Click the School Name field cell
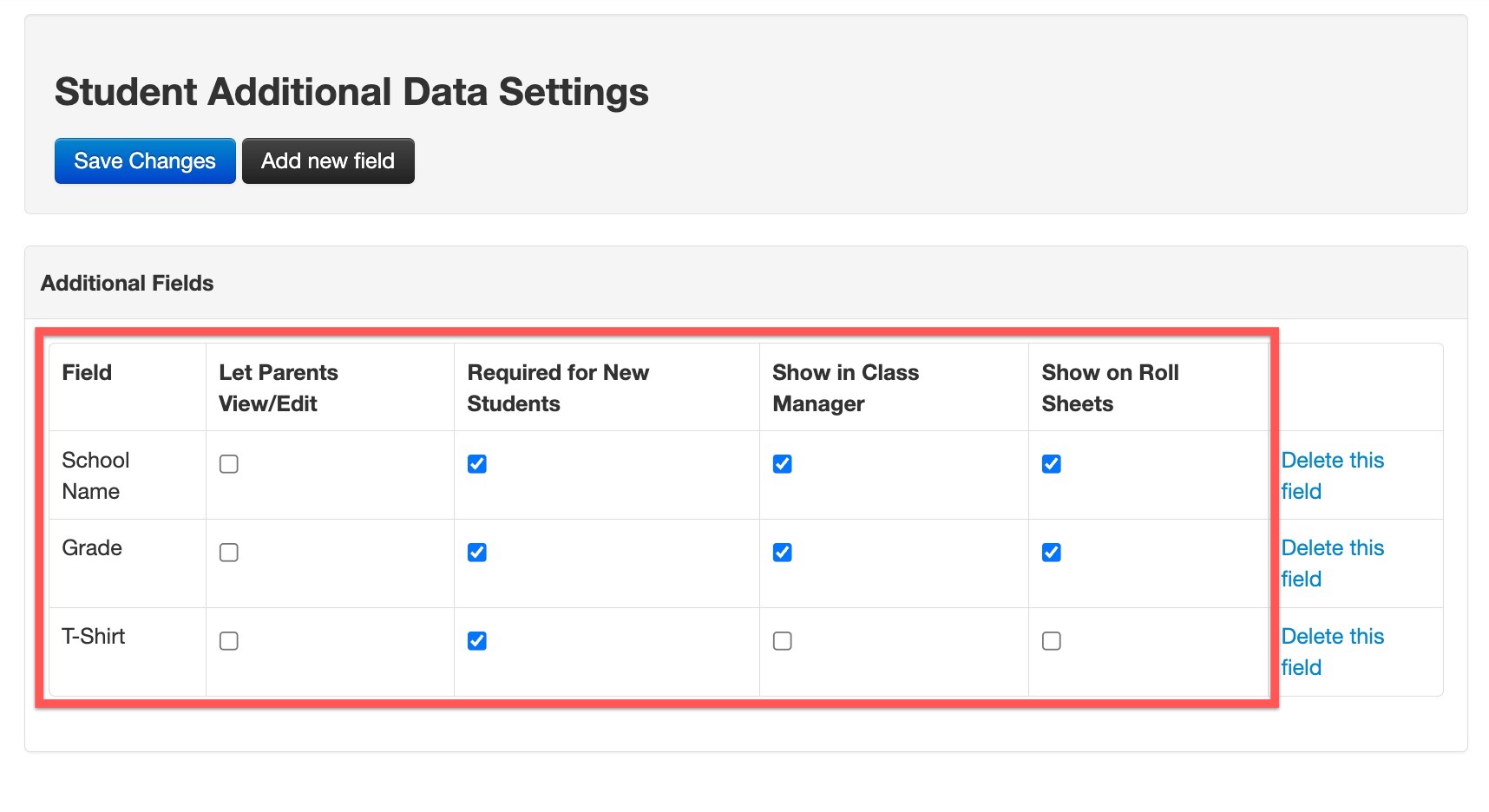The height and width of the screenshot is (812, 1489). coord(128,475)
